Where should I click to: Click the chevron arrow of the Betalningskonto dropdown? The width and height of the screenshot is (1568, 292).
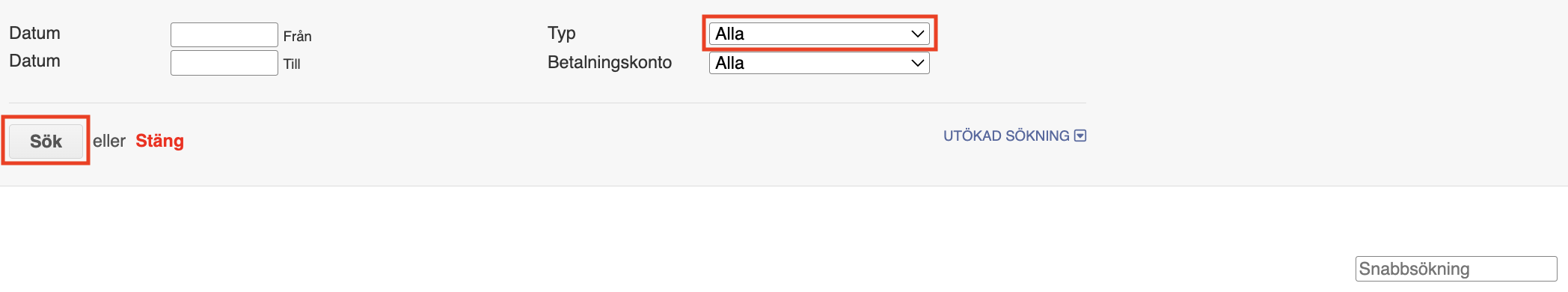point(917,63)
